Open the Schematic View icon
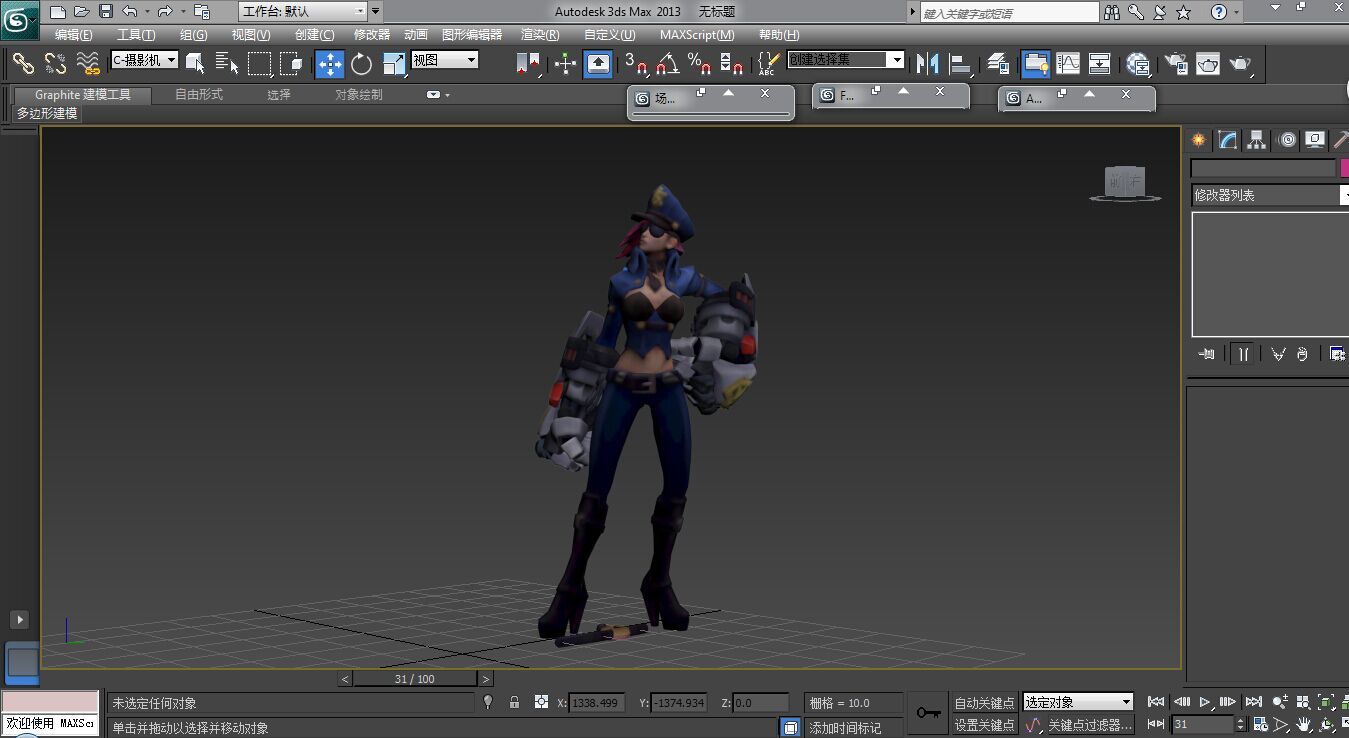Image resolution: width=1349 pixels, height=738 pixels. 1099,64
